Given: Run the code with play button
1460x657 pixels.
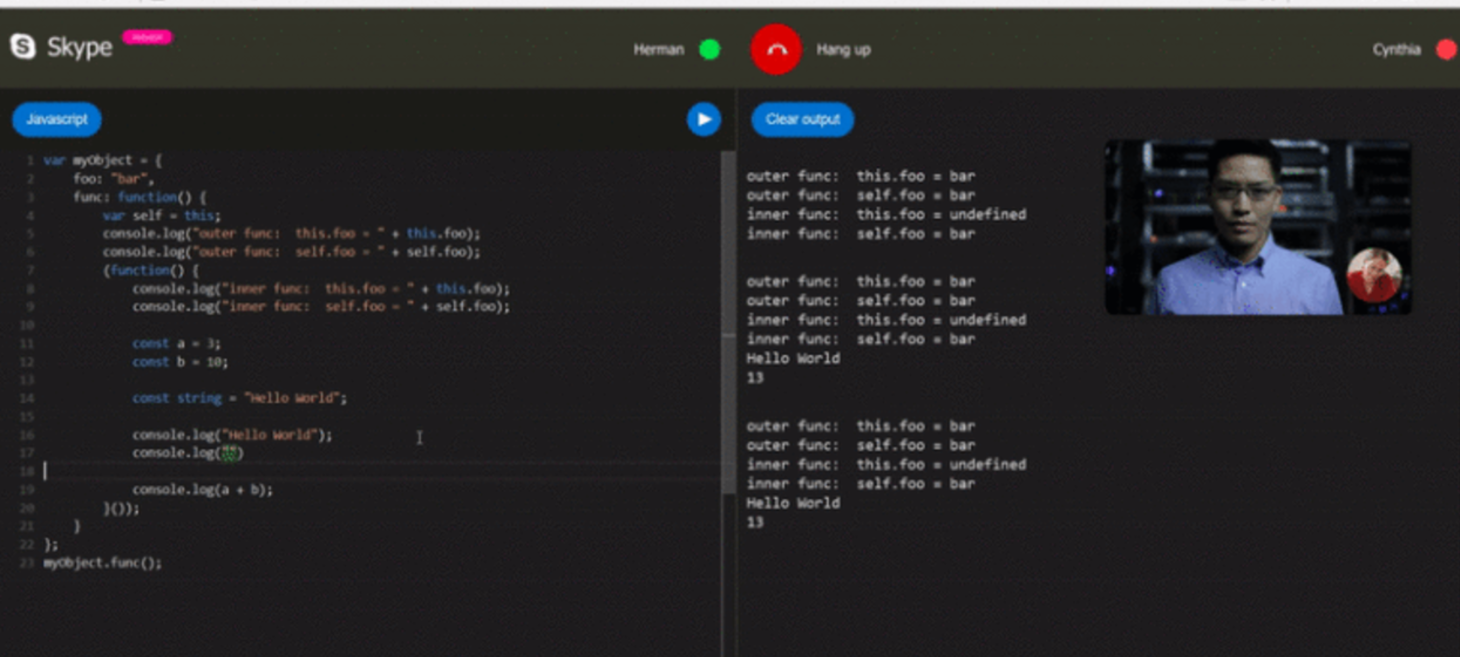Looking at the screenshot, I should pos(704,119).
